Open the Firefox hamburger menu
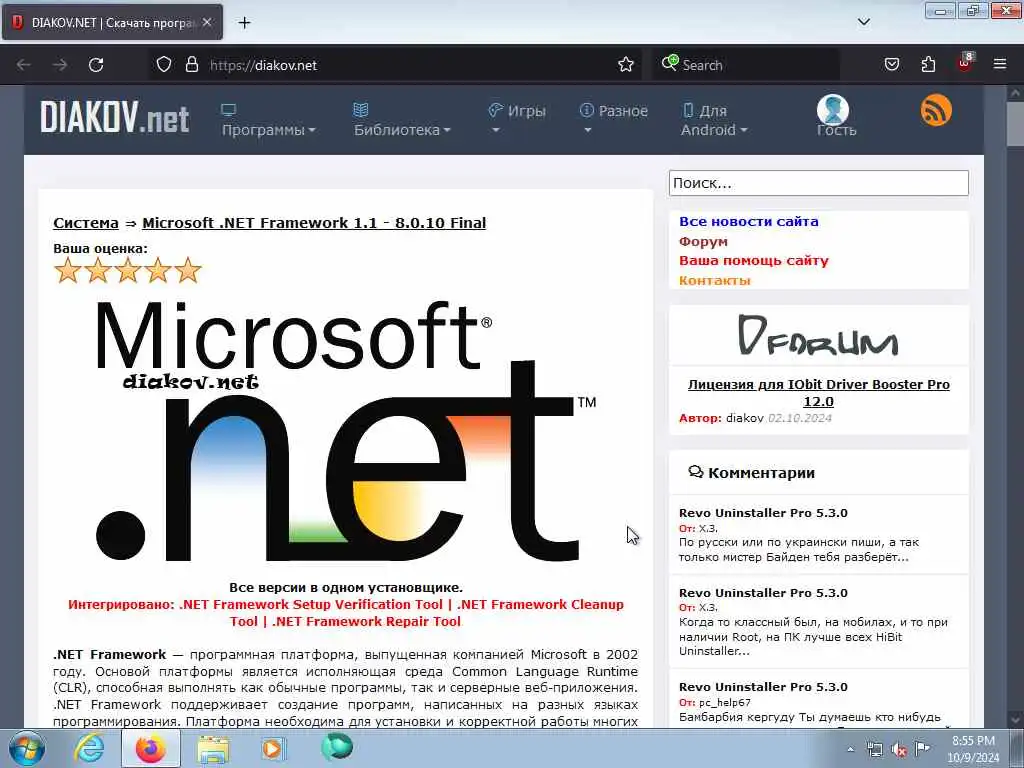 point(1000,65)
